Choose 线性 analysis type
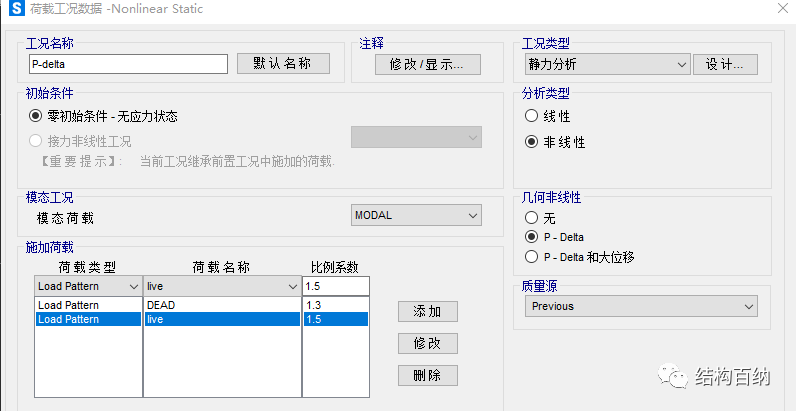Image resolution: width=796 pixels, height=411 pixels. (x=532, y=116)
